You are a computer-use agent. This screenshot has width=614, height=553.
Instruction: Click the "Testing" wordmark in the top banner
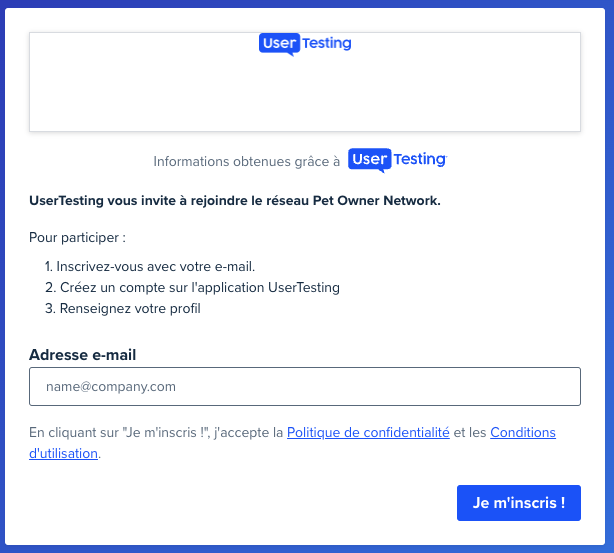pos(327,43)
